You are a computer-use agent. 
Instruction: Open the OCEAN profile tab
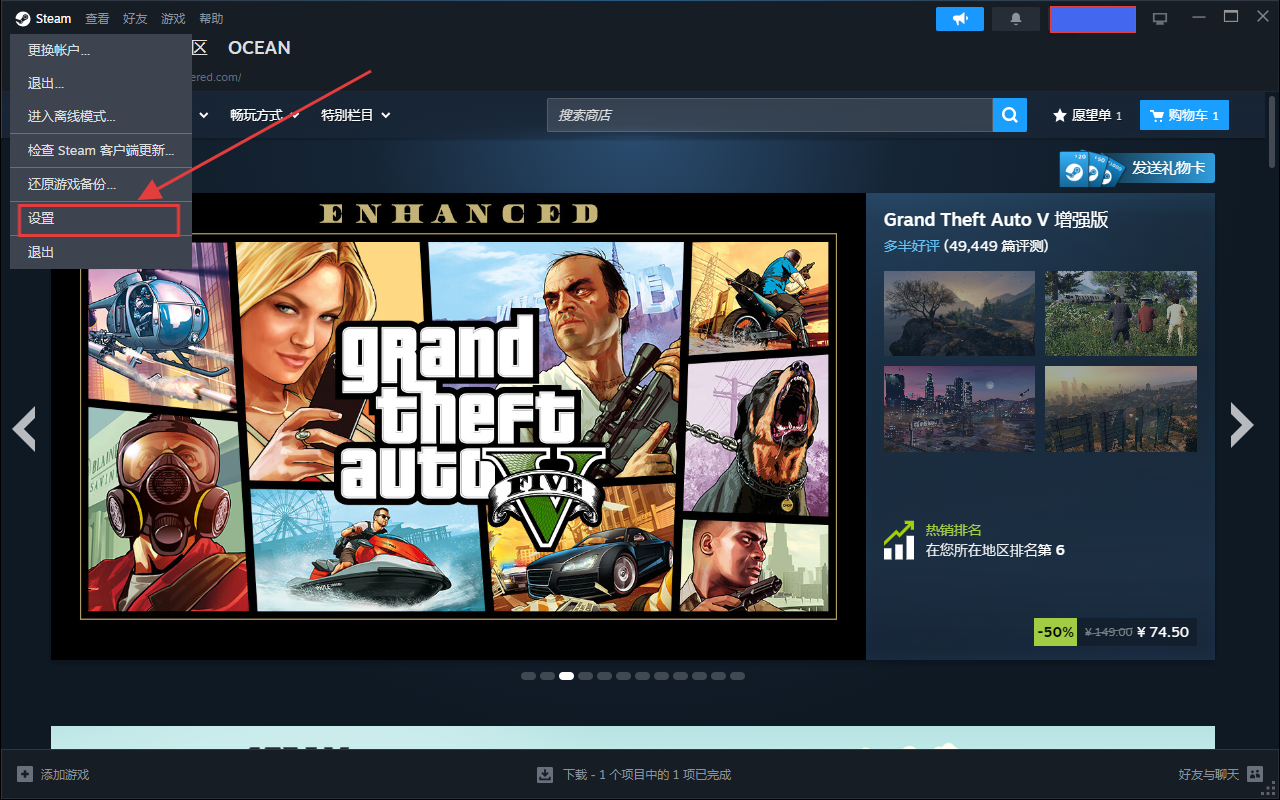tap(259, 47)
